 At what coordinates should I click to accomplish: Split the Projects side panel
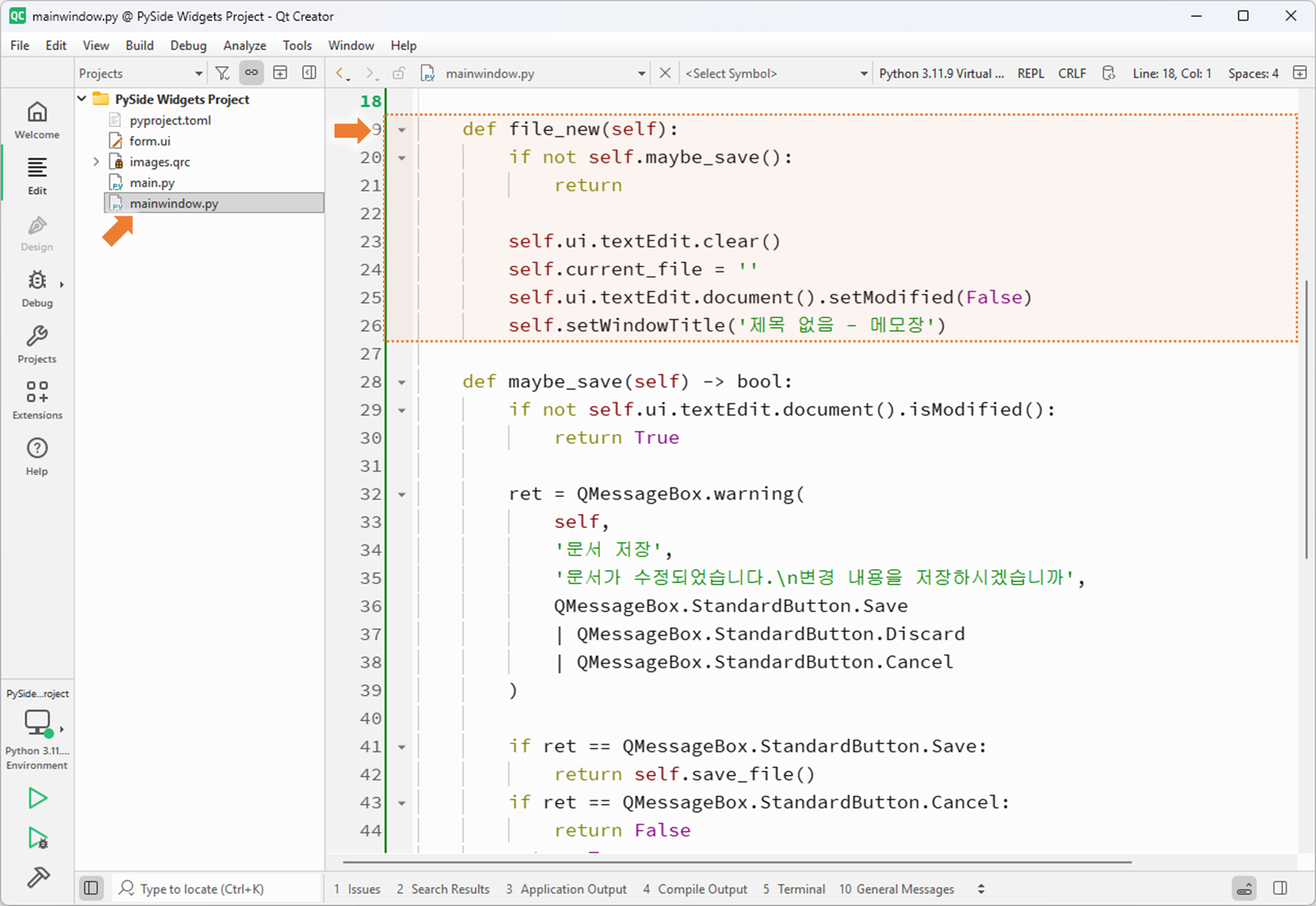pos(280,73)
